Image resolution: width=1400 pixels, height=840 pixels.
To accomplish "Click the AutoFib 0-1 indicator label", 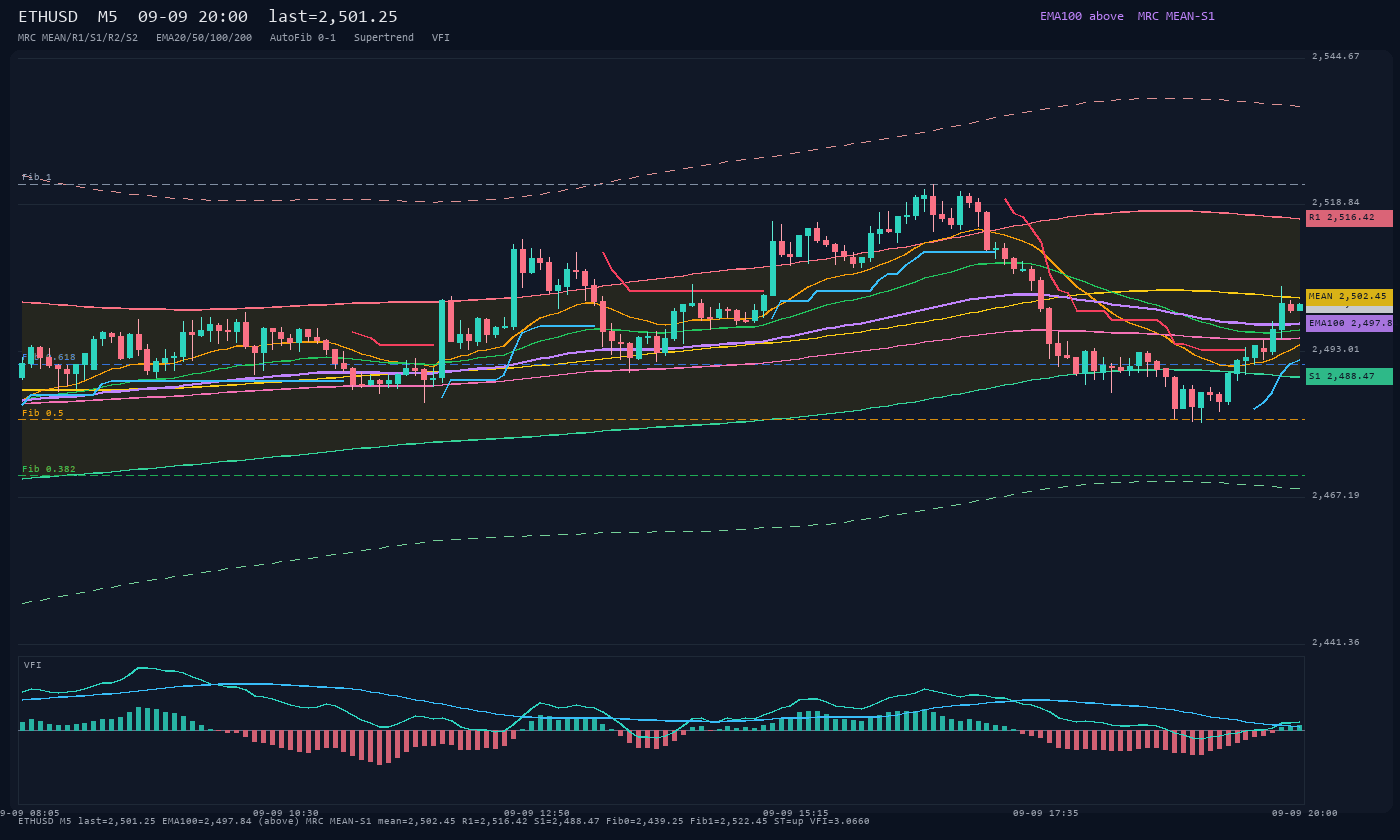I will [x=303, y=38].
